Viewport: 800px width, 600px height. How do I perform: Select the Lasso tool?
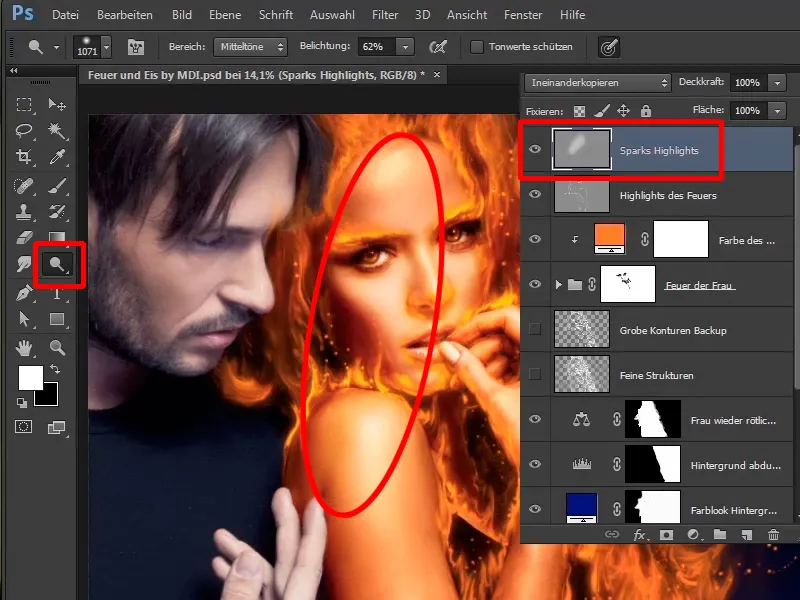[23, 131]
